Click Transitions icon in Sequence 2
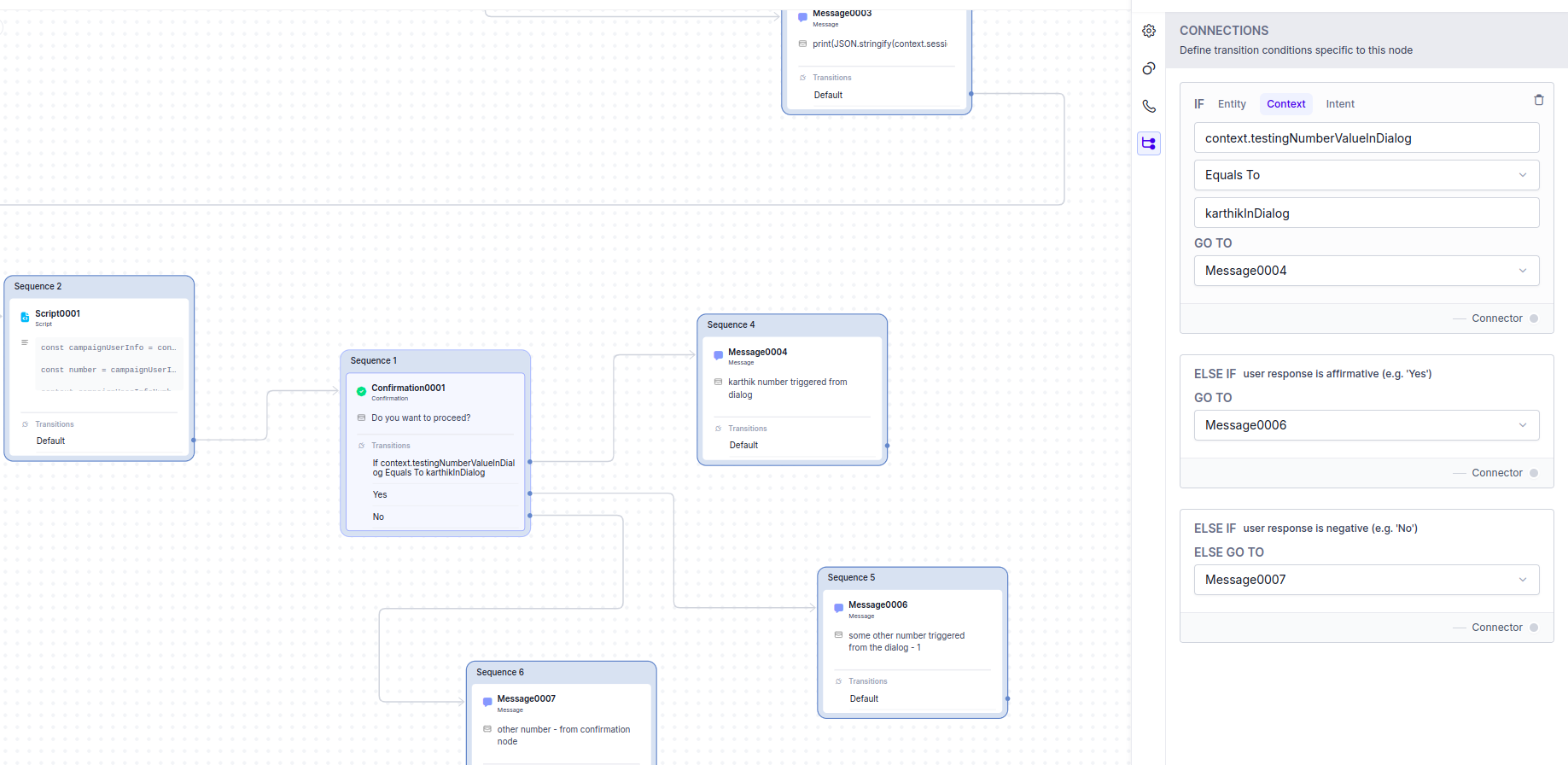This screenshot has height=765, width=1568. (26, 424)
